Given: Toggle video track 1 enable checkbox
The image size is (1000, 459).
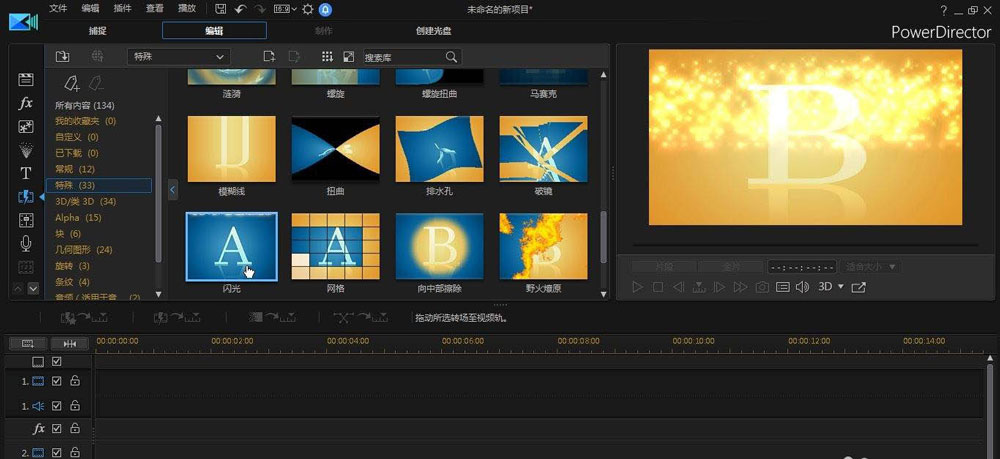Looking at the screenshot, I should pyautogui.click(x=57, y=381).
